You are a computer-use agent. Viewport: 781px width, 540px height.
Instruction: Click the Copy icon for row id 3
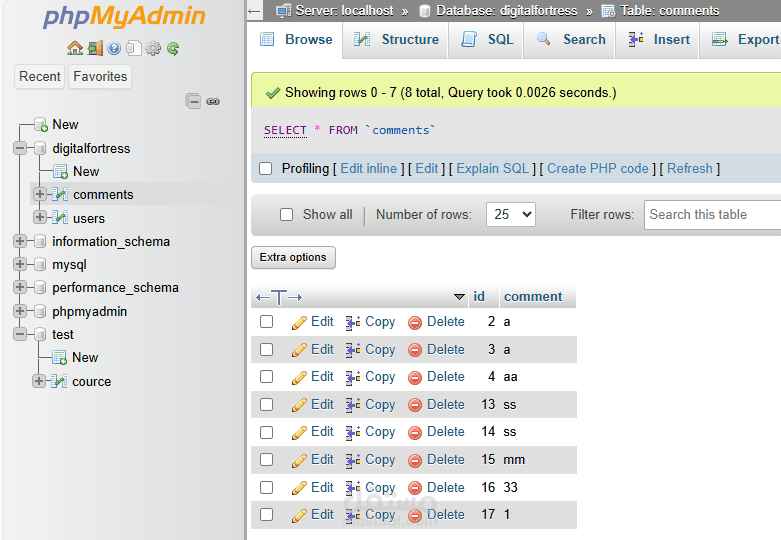pos(353,350)
